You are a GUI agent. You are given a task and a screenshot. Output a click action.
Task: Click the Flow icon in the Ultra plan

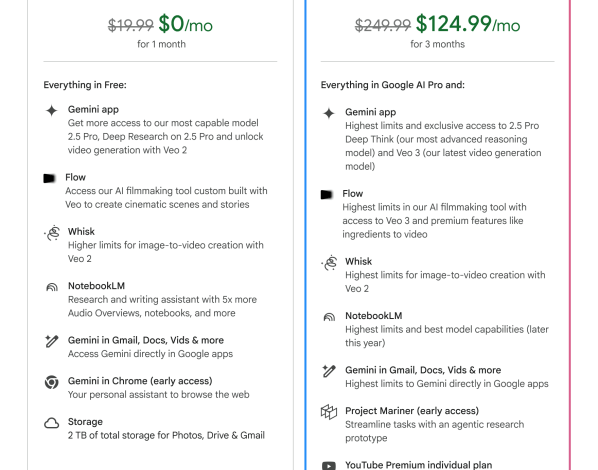(327, 195)
